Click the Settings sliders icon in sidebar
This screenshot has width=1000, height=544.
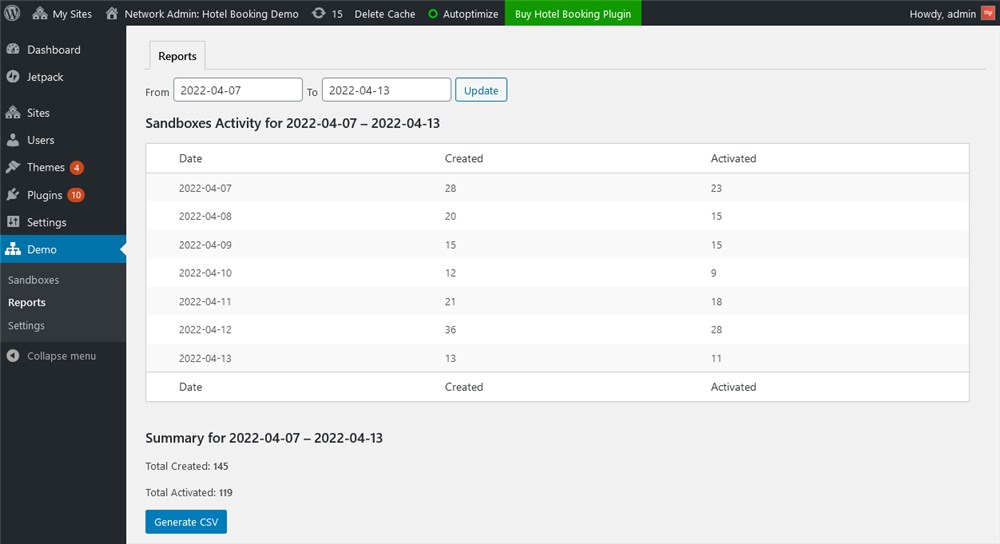(x=13, y=222)
